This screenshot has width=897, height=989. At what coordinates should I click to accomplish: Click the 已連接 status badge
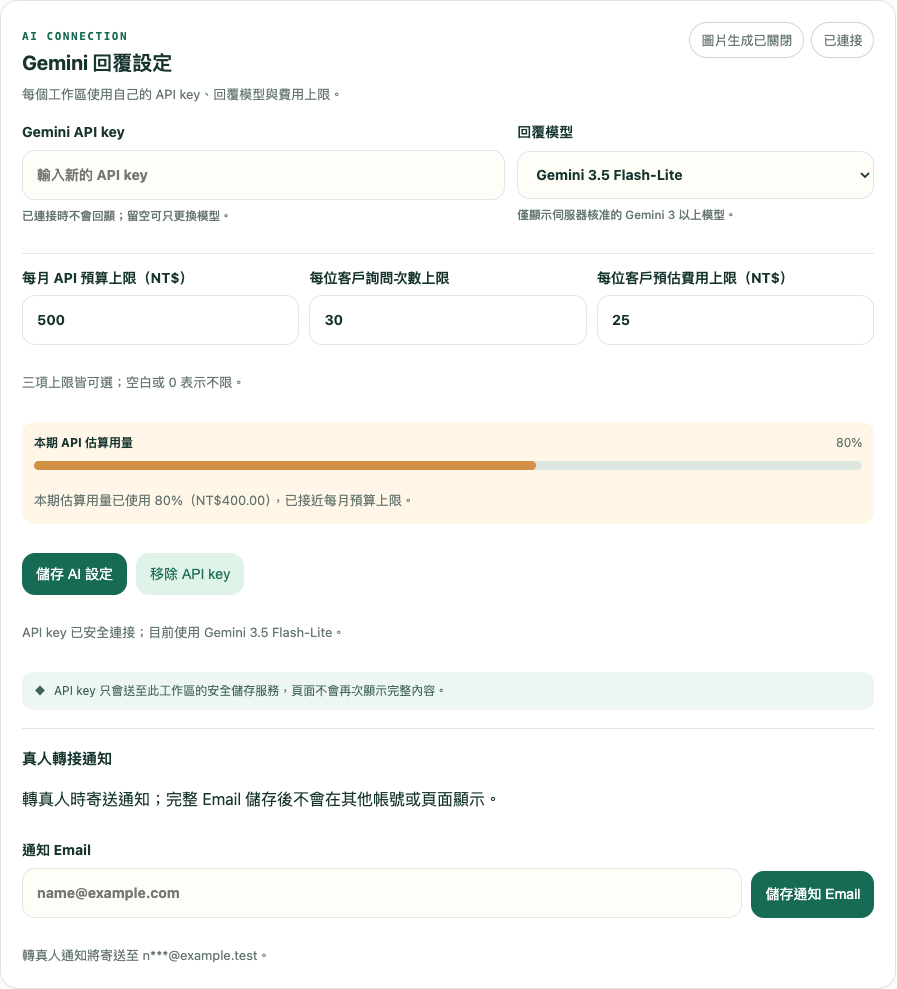tap(842, 40)
